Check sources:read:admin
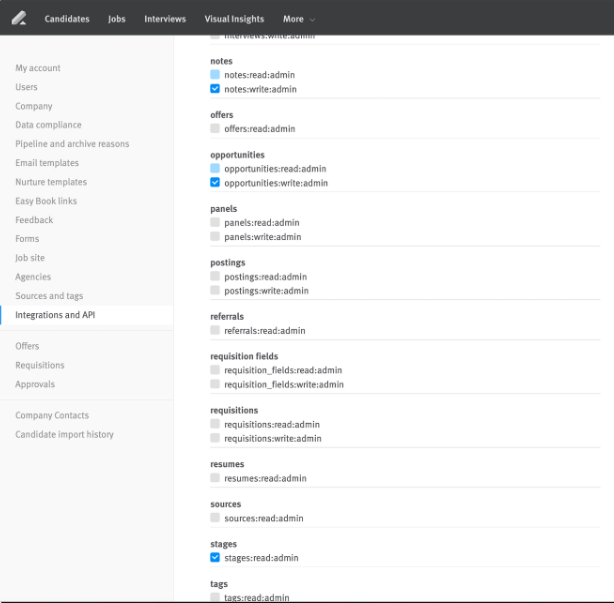Screen dimensions: 614x603 click(215, 518)
